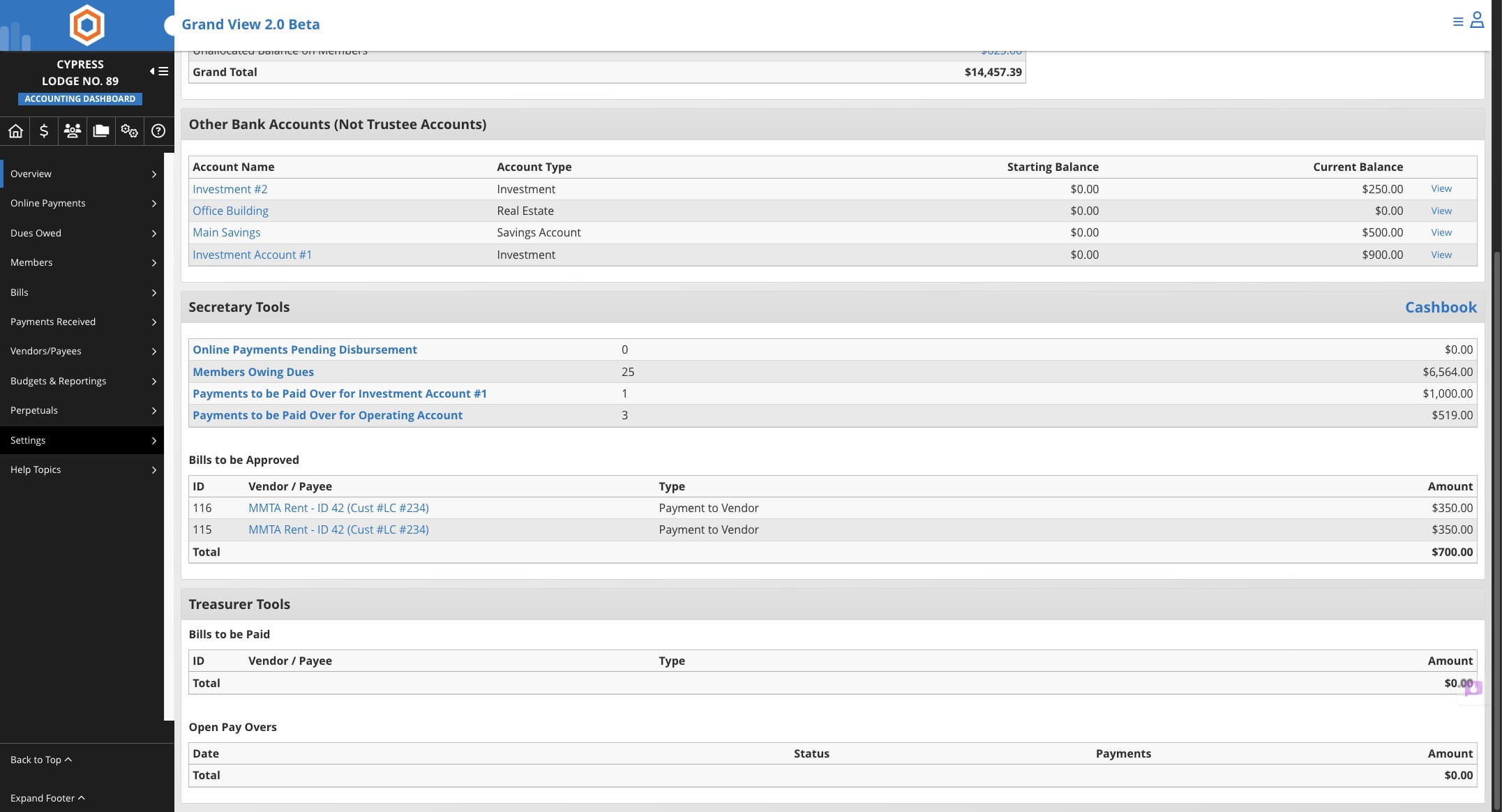Click Expand Footer
This screenshot has height=812, width=1502.
click(x=47, y=798)
